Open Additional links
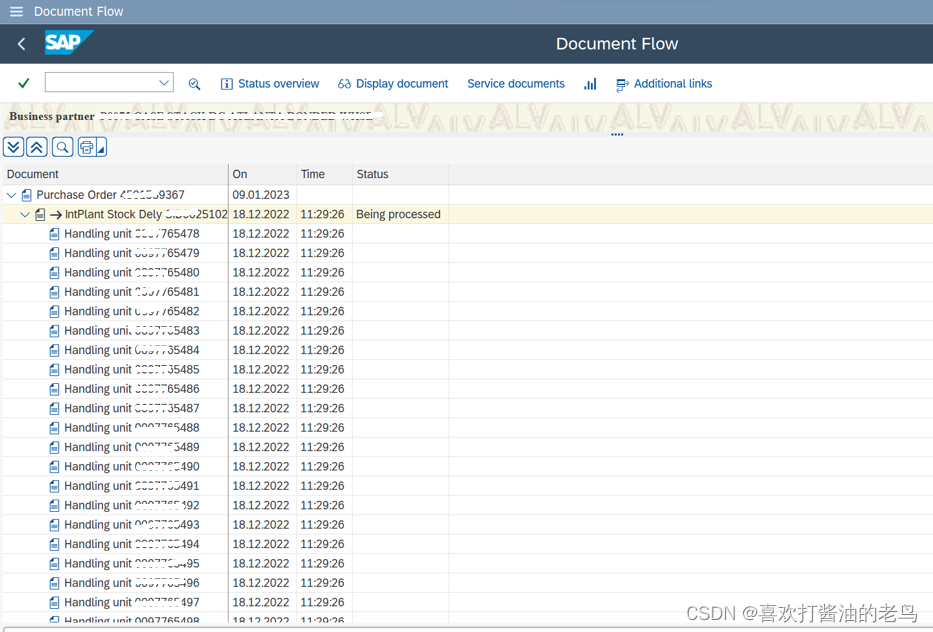The height and width of the screenshot is (632, 933). (664, 84)
